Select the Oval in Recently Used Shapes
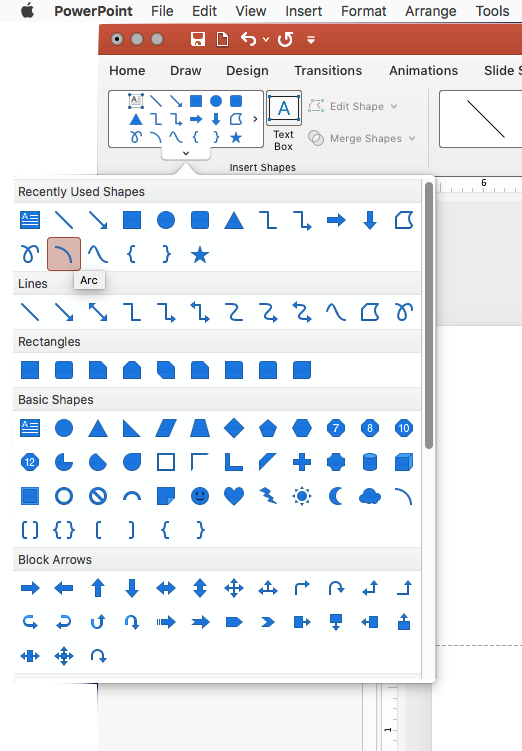The height and width of the screenshot is (751, 522). pos(166,220)
